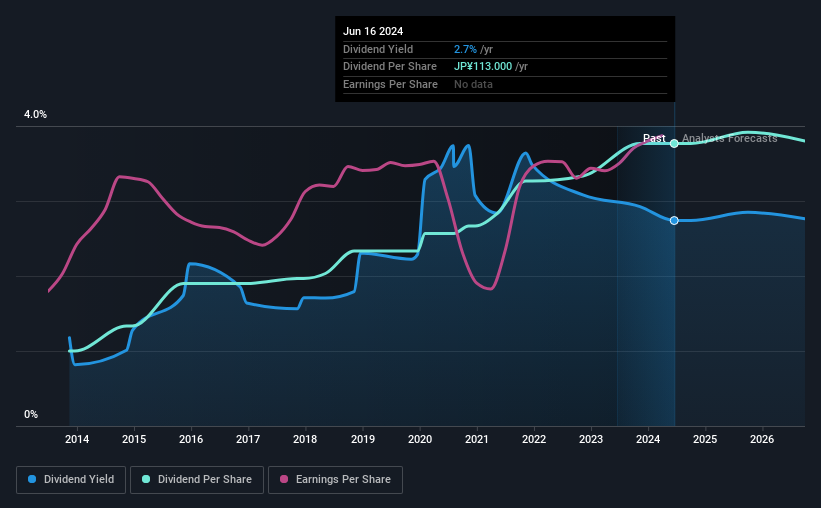Click the 2014 x-axis label
The width and height of the screenshot is (821, 508).
pos(77,439)
